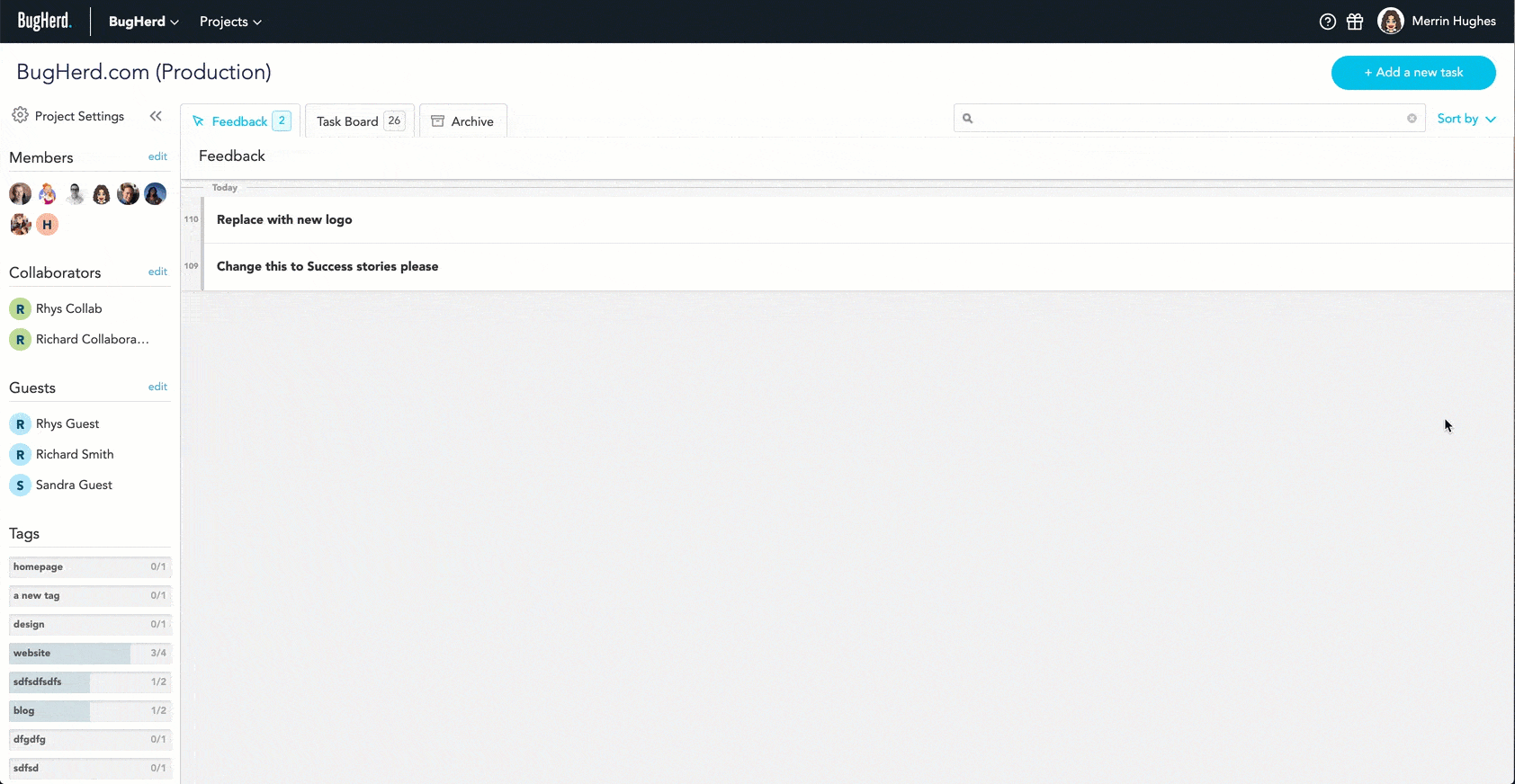
Task: Click Richard Collaborator avatar badge
Action: click(20, 340)
